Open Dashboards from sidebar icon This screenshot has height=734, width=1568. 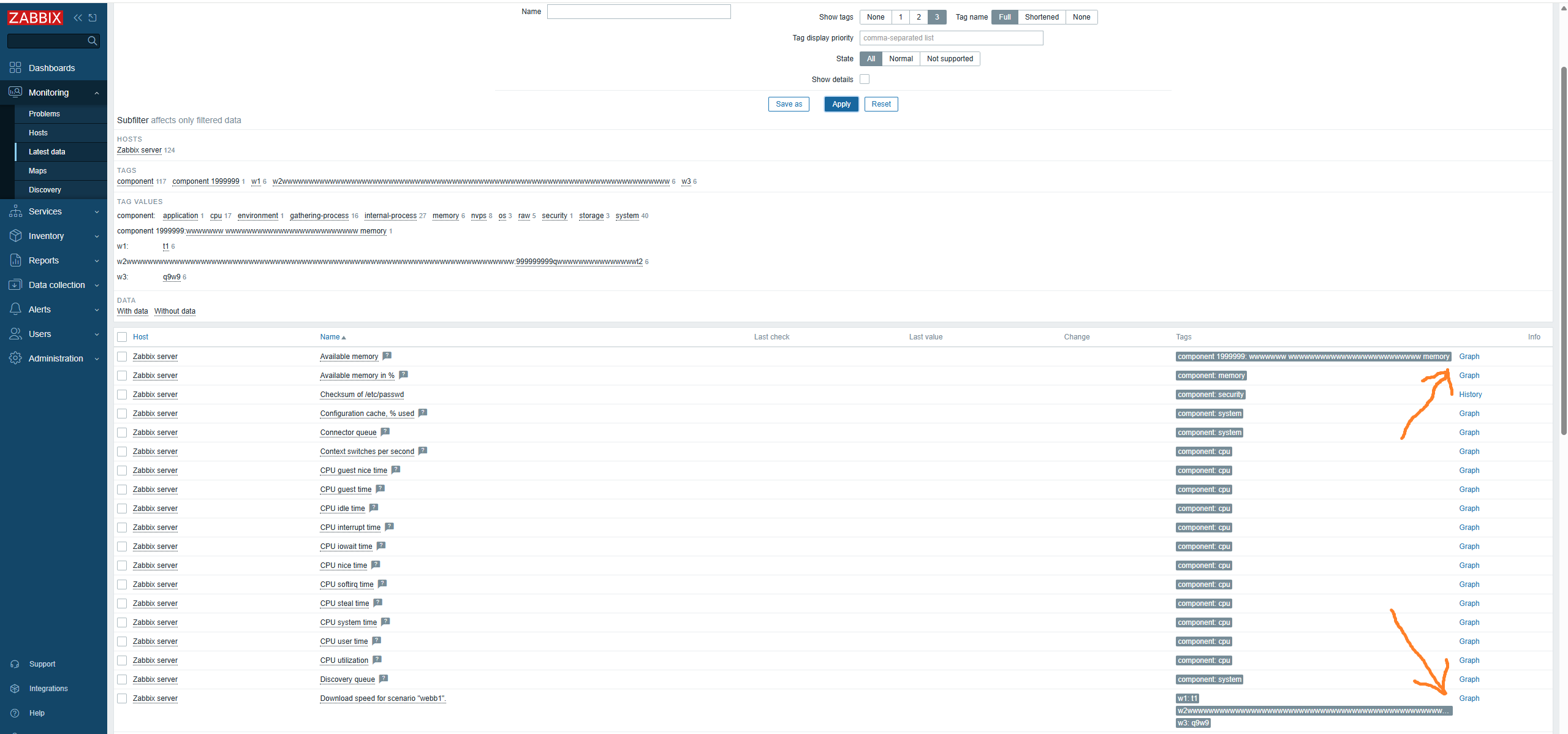[15, 68]
